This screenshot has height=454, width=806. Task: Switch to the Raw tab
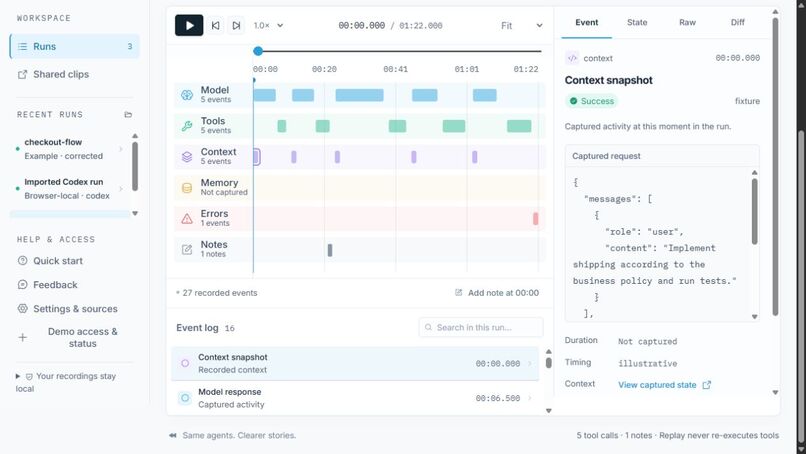click(x=687, y=23)
